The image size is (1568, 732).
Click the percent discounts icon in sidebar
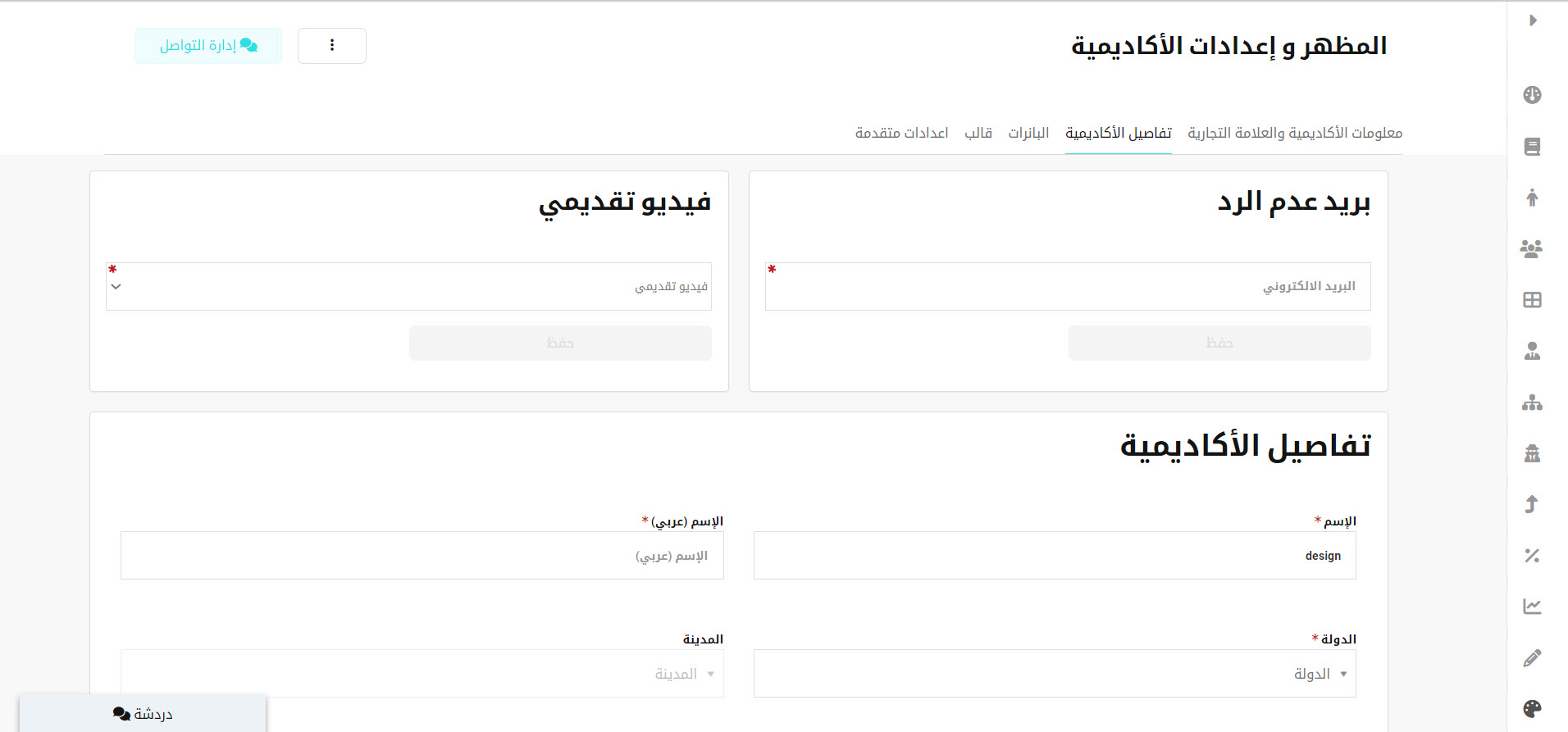coord(1532,556)
